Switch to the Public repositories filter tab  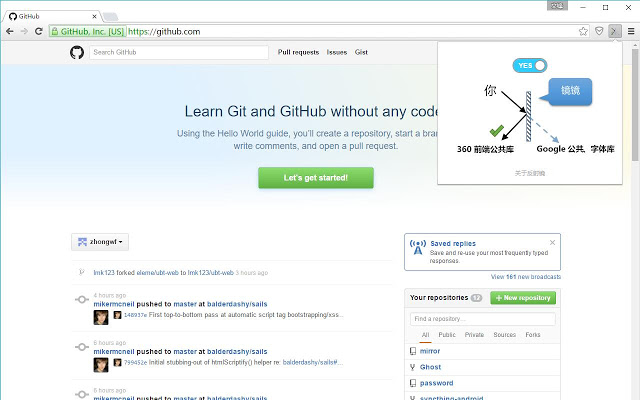447,335
